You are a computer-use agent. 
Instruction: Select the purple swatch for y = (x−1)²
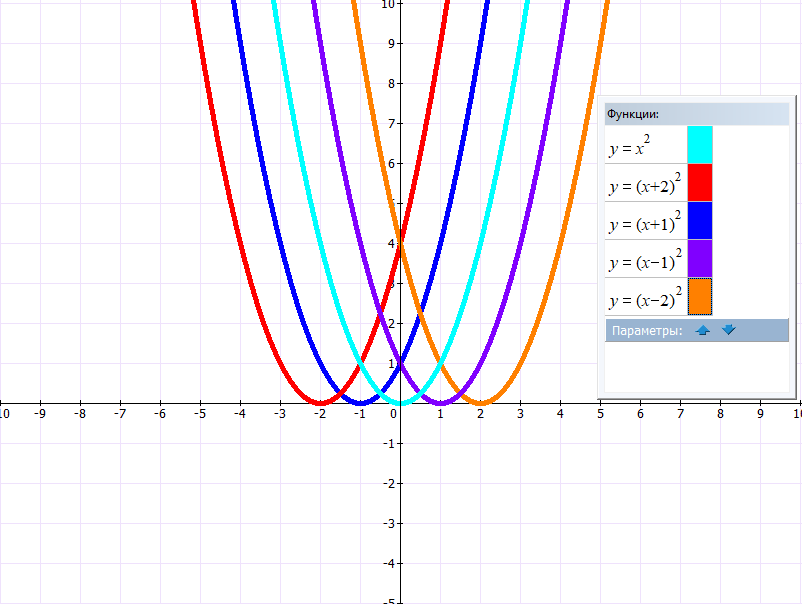(x=699, y=258)
